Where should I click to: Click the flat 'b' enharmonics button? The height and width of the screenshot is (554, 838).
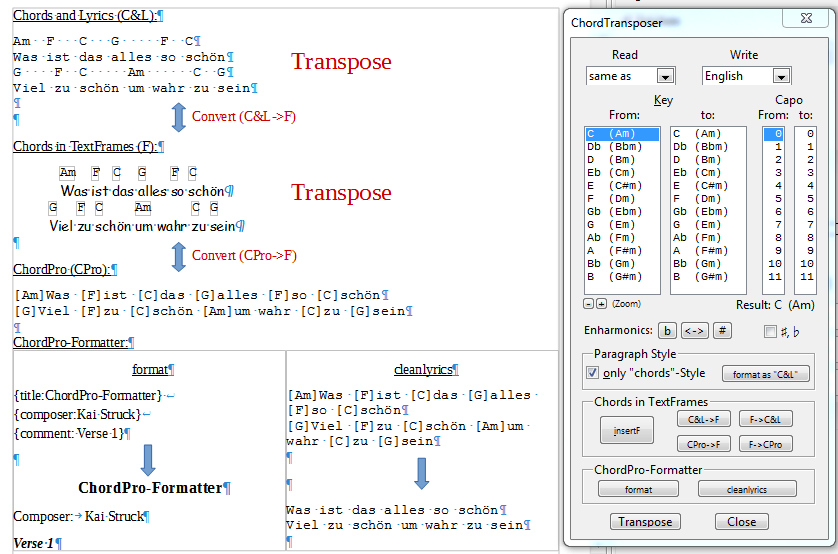[x=667, y=331]
